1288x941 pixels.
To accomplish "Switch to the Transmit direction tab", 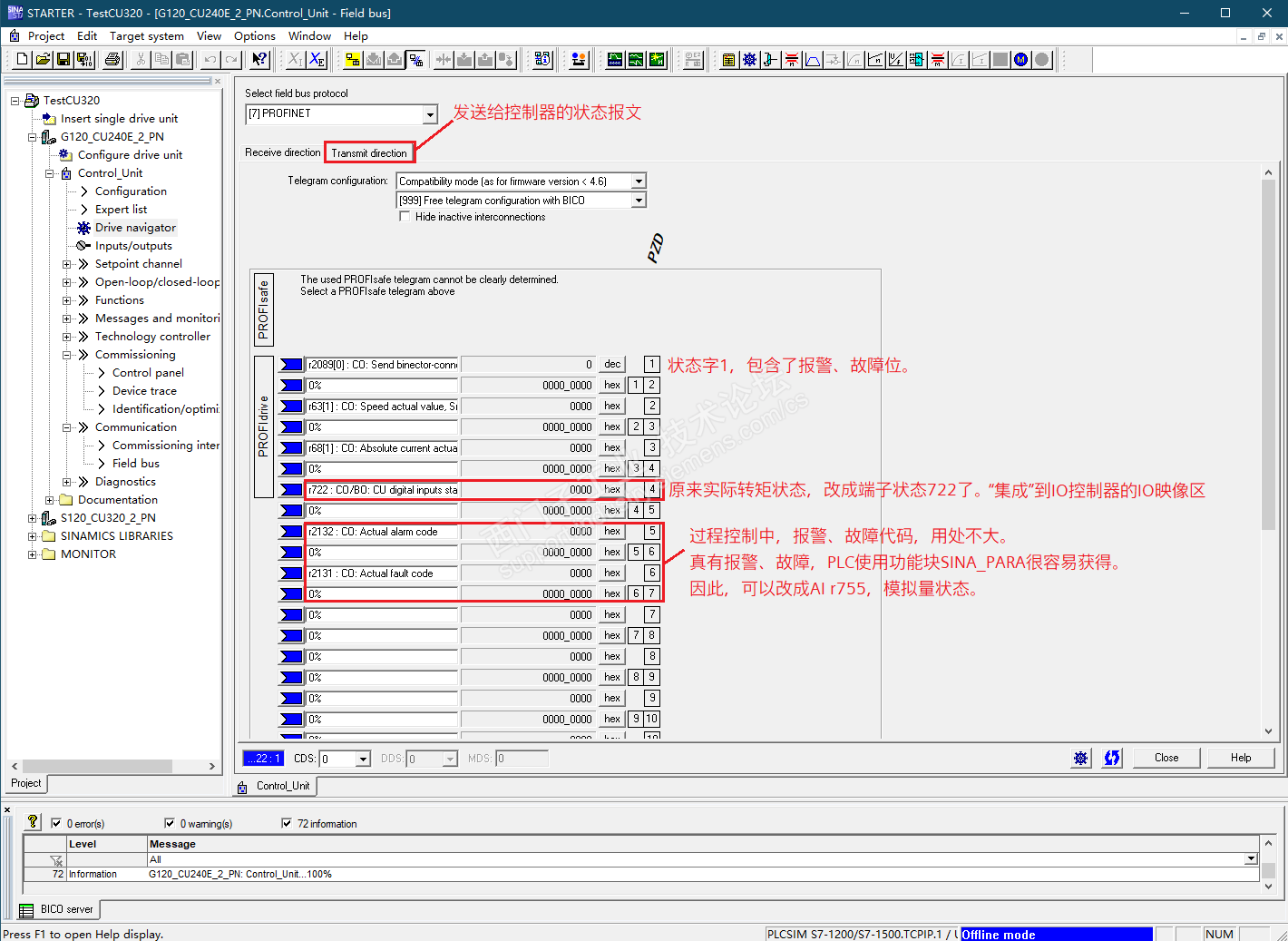I will (x=369, y=153).
